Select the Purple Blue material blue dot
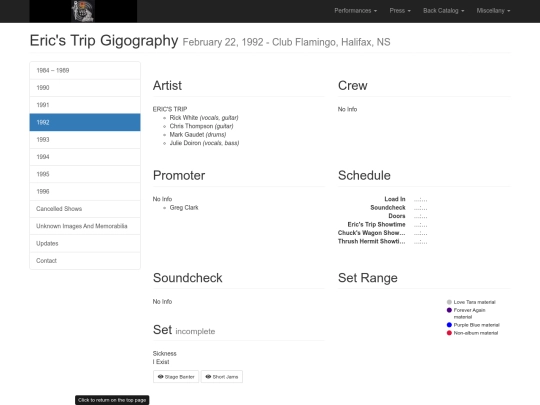 (x=449, y=325)
